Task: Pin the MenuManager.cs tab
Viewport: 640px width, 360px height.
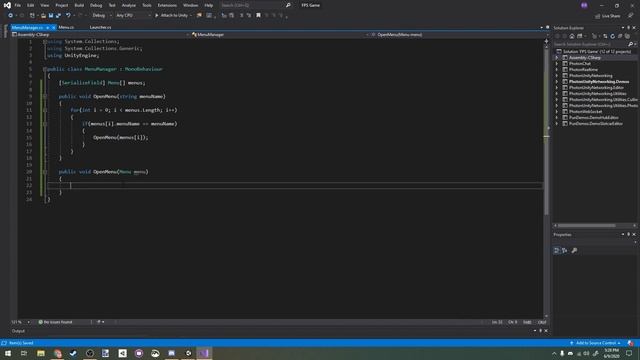Action: pos(47,27)
